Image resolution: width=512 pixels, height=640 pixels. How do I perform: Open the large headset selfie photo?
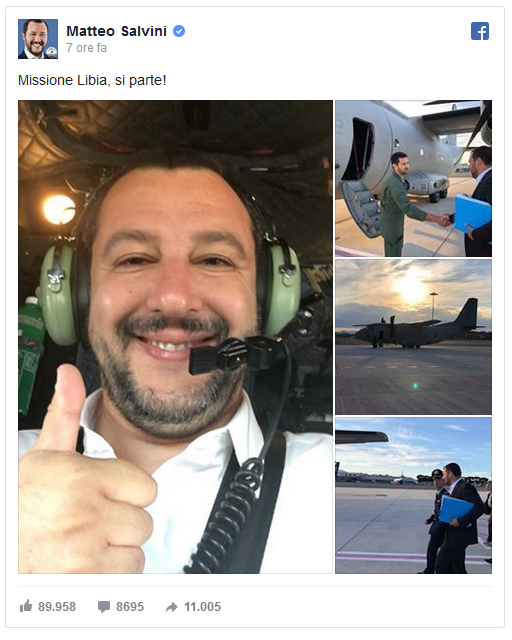pyautogui.click(x=175, y=337)
